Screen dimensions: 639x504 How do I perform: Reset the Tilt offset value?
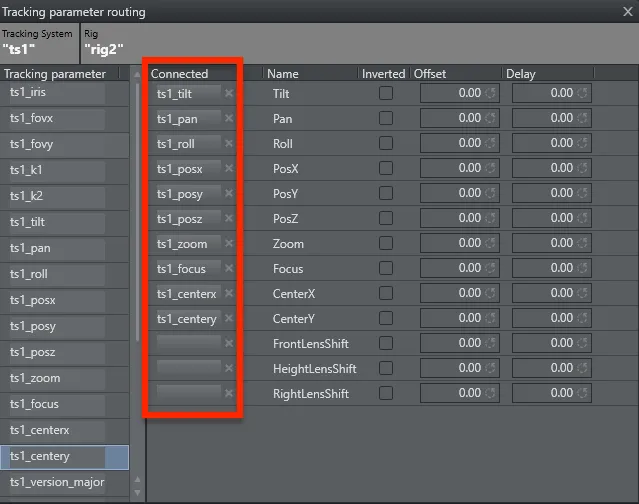coord(490,93)
